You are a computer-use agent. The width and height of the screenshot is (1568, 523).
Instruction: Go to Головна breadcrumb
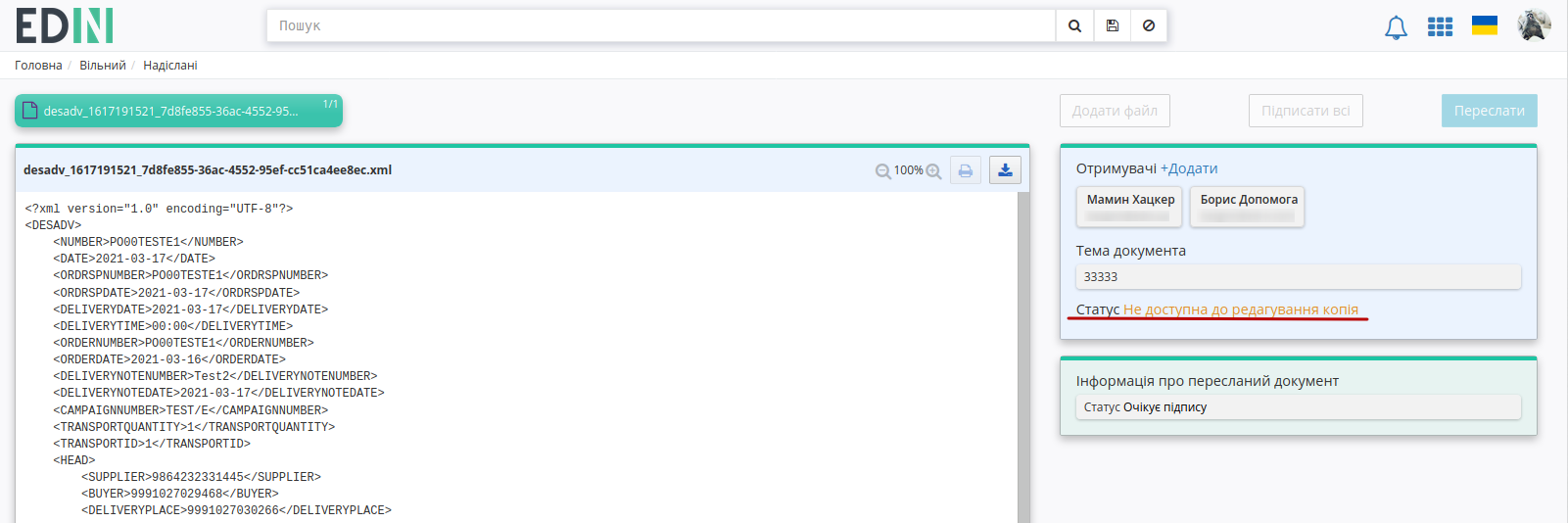[x=38, y=66]
